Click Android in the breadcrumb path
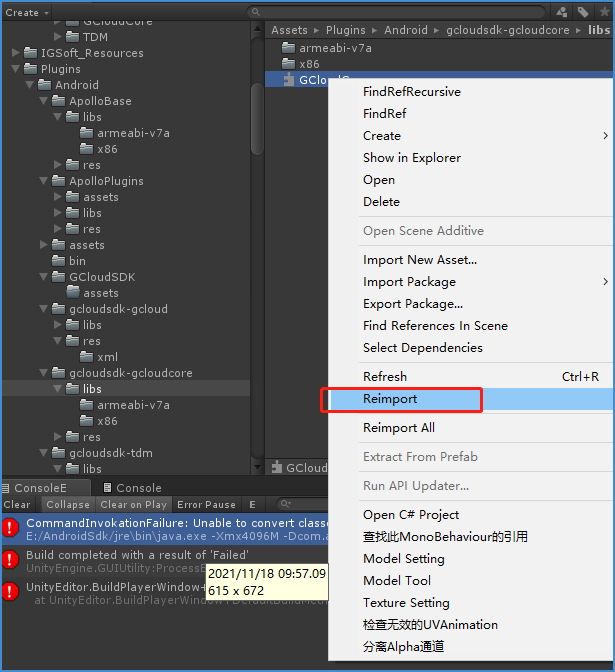615x672 pixels. click(x=405, y=30)
